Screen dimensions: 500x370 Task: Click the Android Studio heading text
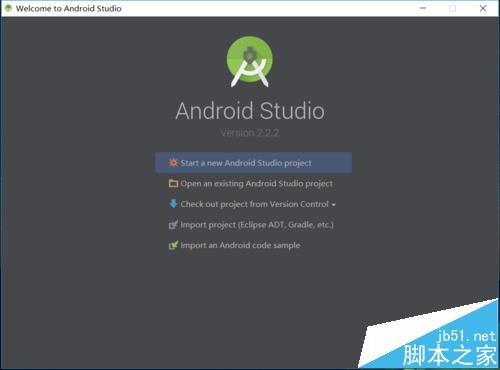250,111
